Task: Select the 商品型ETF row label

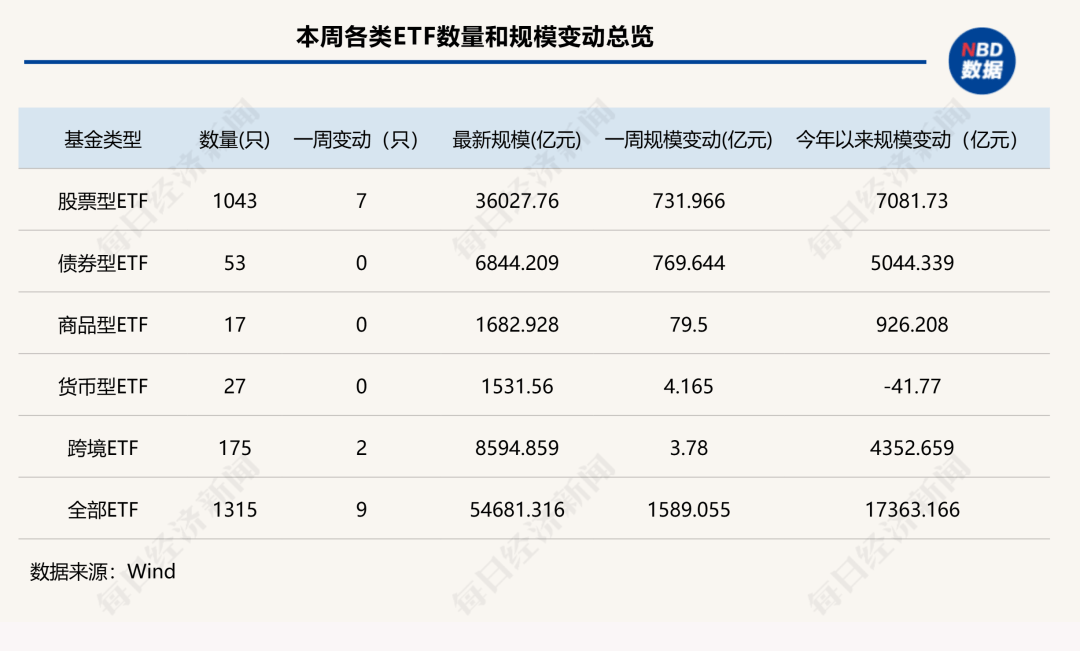Action: (x=102, y=324)
